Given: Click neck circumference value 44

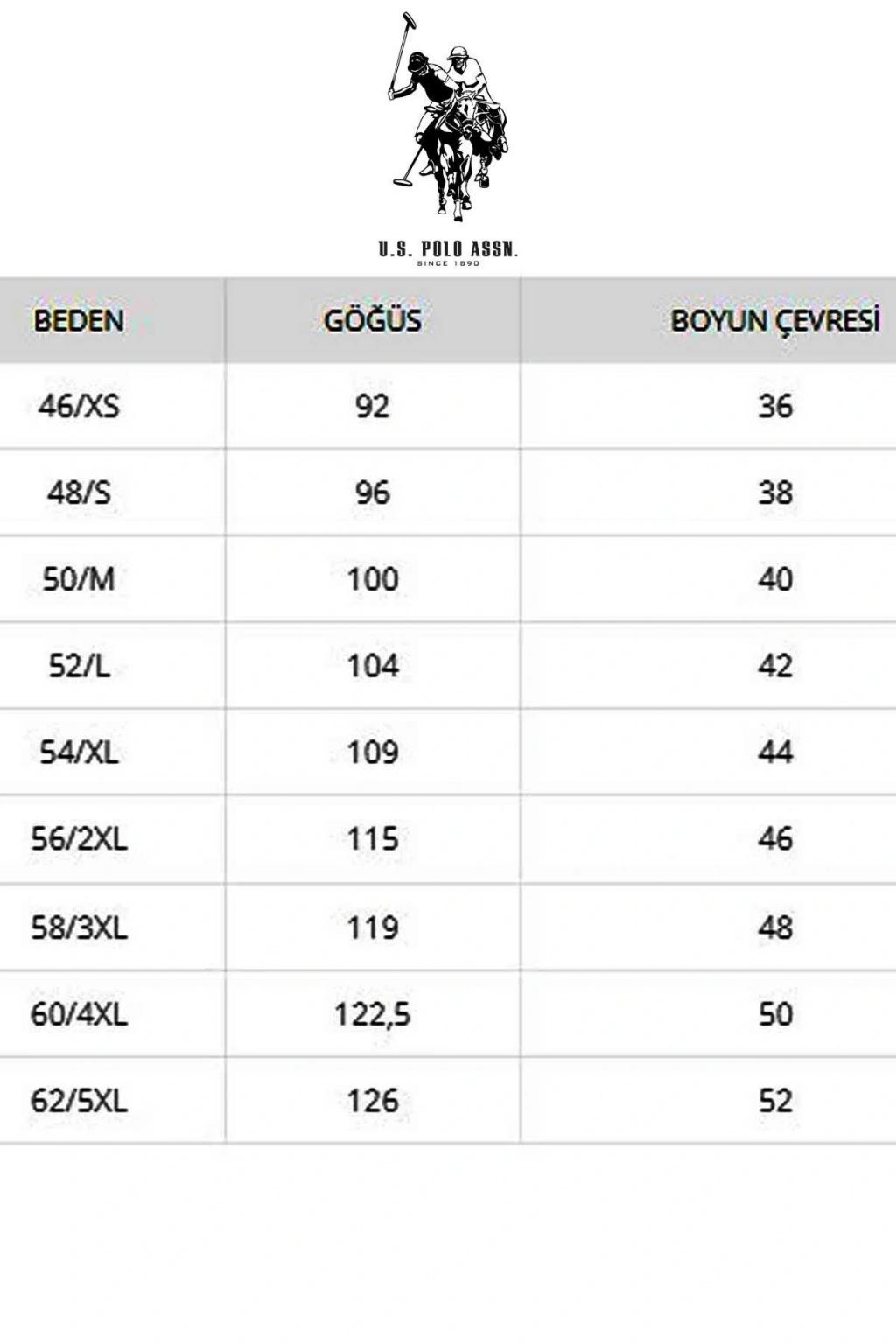Looking at the screenshot, I should point(775,752).
